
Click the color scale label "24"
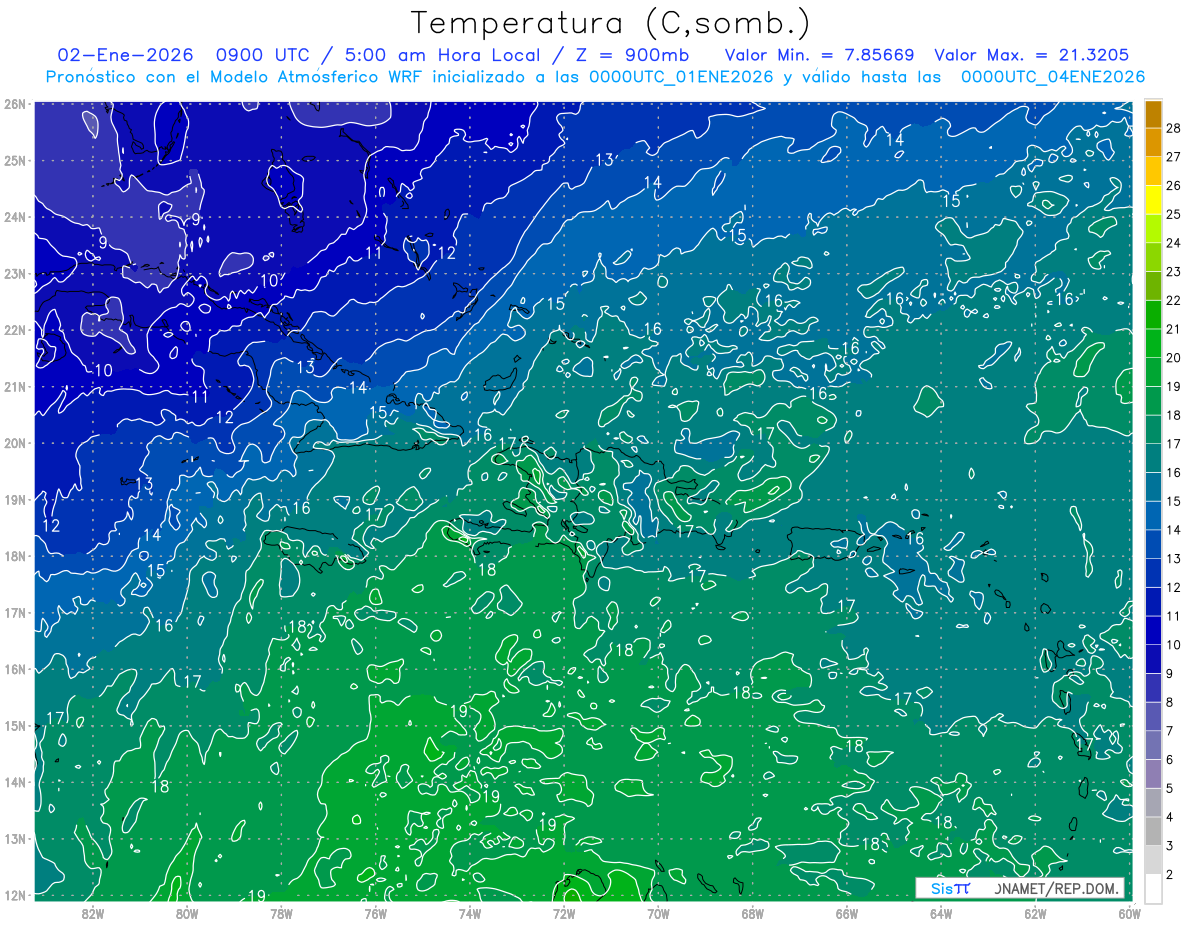1173,242
